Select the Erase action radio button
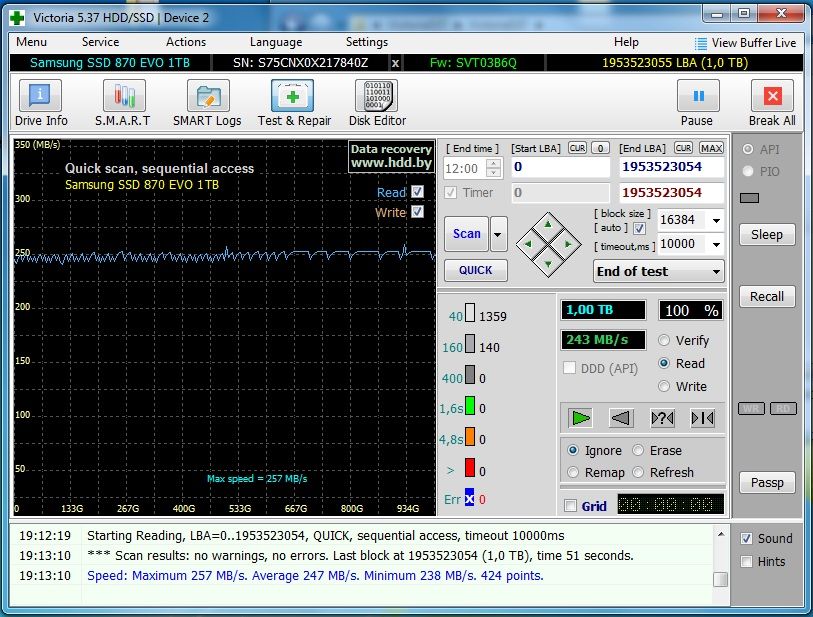813x617 pixels. pos(638,450)
